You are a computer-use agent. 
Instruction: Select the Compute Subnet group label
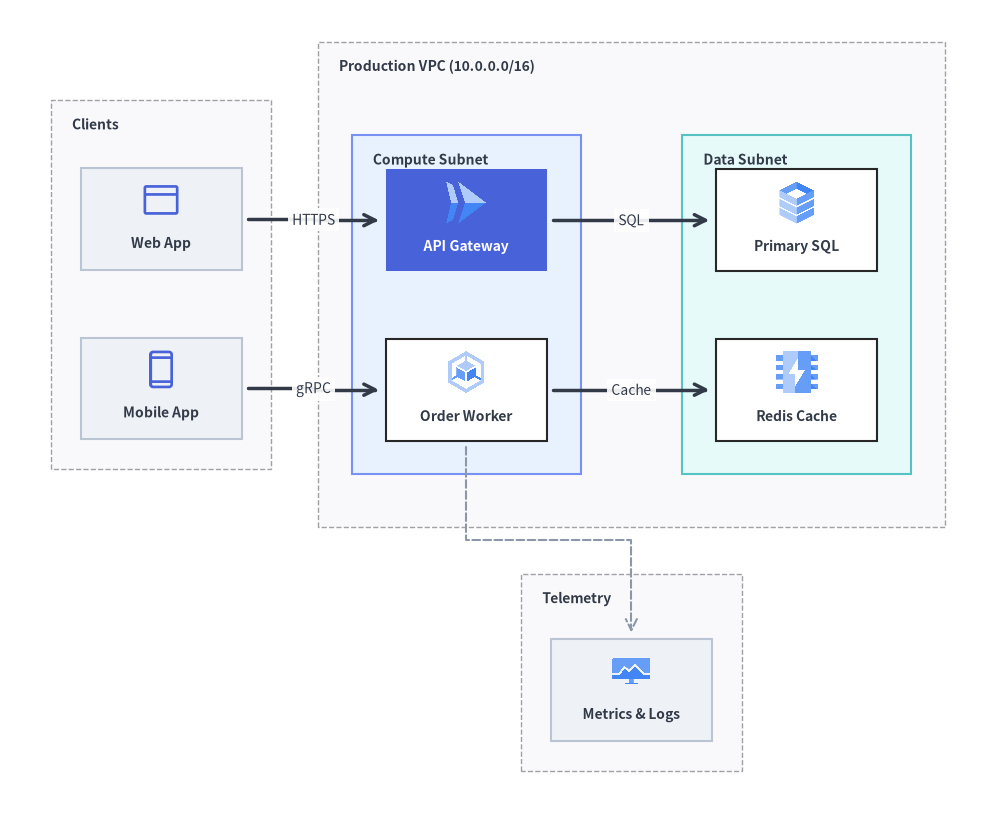pyautogui.click(x=430, y=159)
